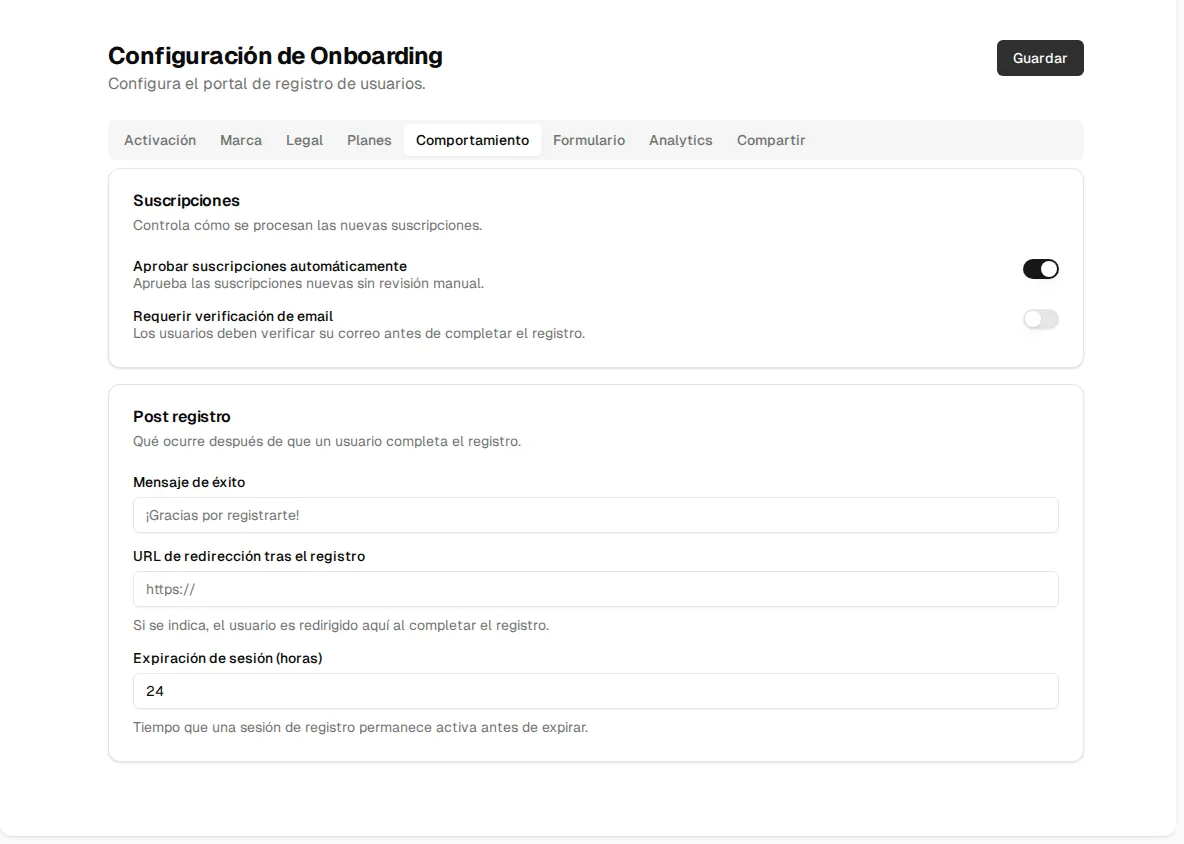The height and width of the screenshot is (844, 1184).
Task: Switch to the Analytics tab
Action: 680,140
